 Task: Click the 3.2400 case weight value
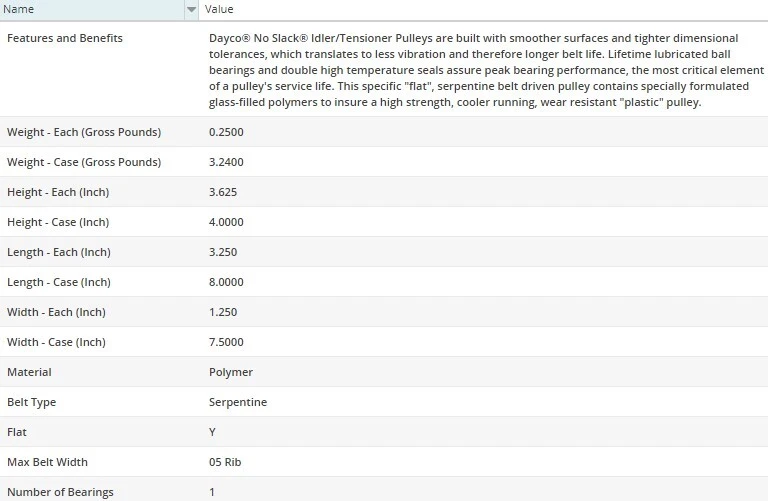(x=226, y=162)
